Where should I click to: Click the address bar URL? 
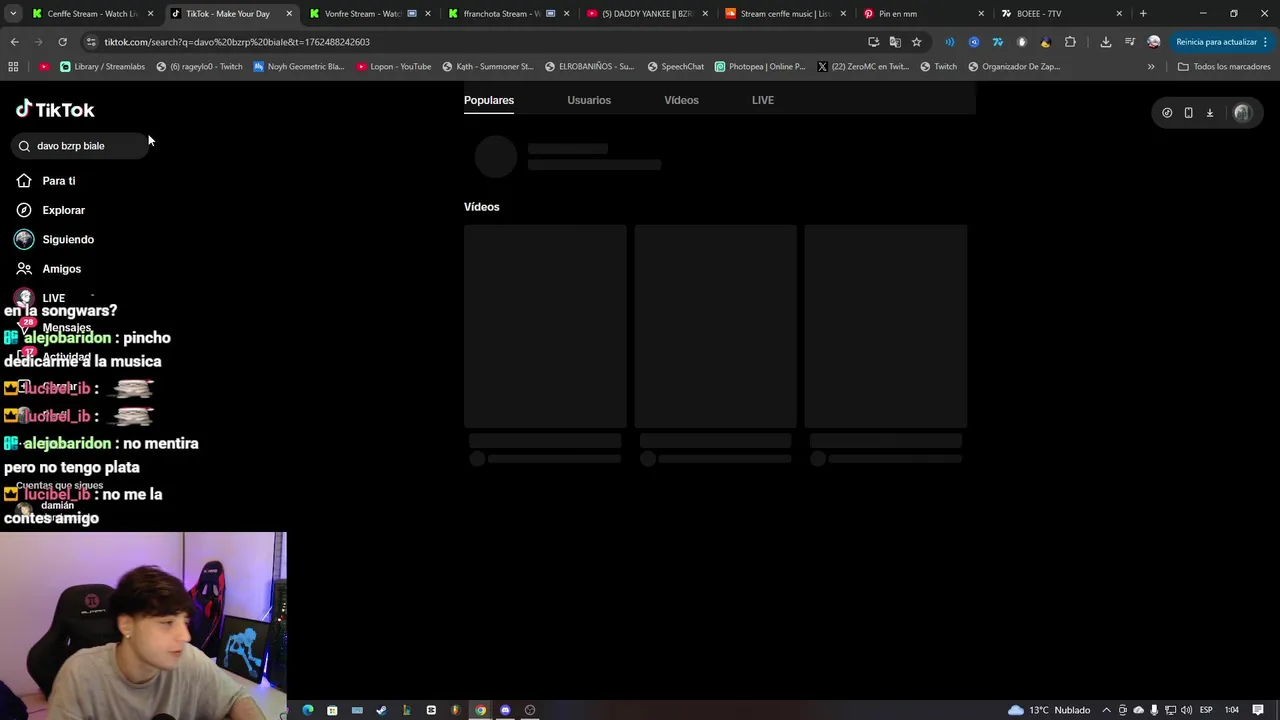coord(237,42)
